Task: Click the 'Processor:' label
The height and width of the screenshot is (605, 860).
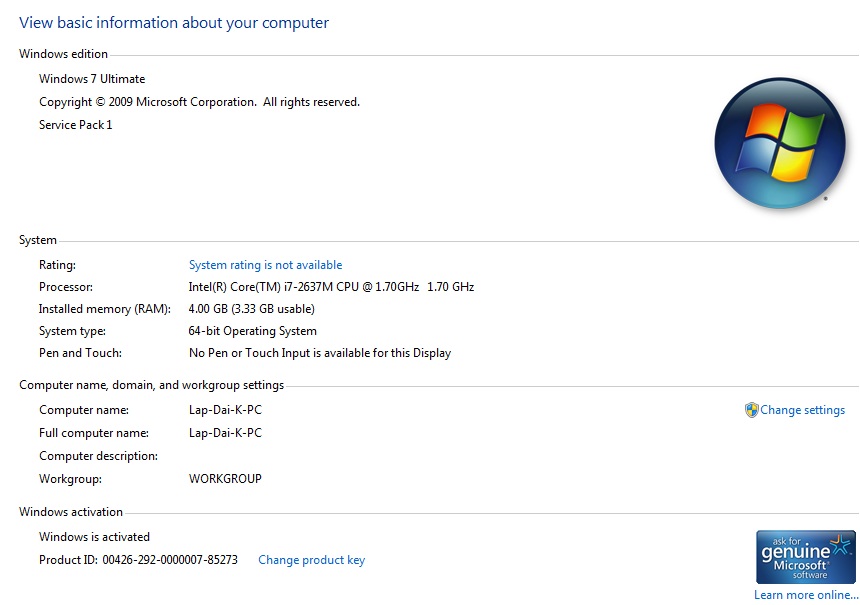Action: [66, 287]
